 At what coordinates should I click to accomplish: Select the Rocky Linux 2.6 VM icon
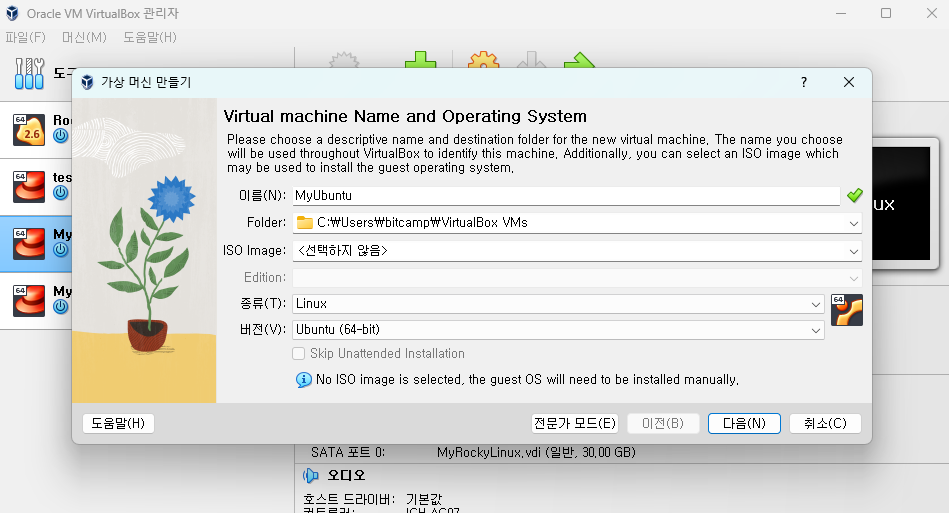pos(29,129)
